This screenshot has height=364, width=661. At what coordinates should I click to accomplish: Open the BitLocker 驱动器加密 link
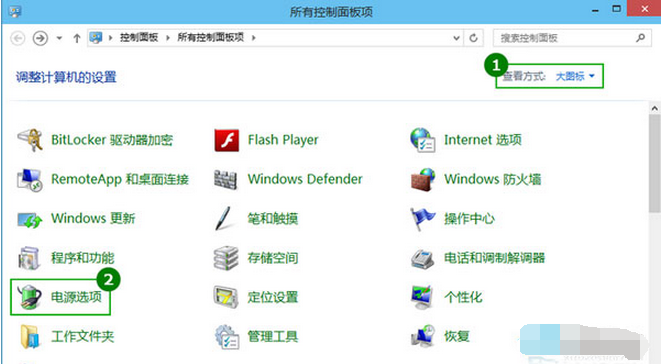pyautogui.click(x=112, y=140)
